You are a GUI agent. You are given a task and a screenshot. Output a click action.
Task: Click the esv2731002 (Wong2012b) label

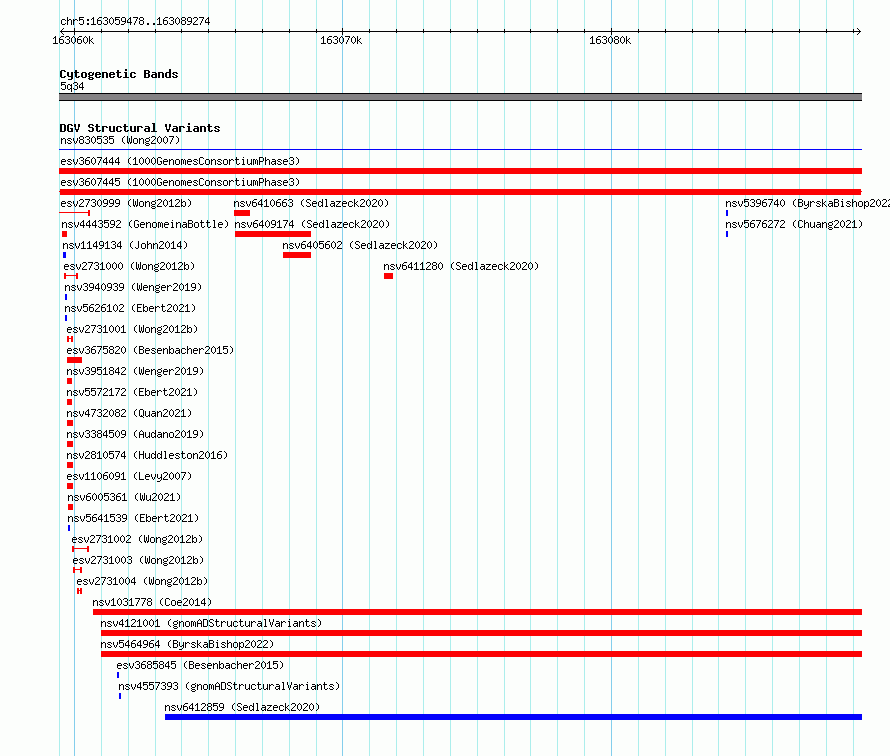[x=137, y=539]
